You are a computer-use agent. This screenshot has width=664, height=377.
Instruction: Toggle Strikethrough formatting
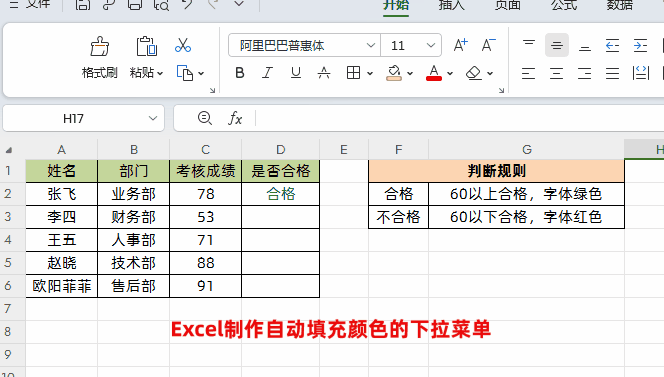click(324, 73)
